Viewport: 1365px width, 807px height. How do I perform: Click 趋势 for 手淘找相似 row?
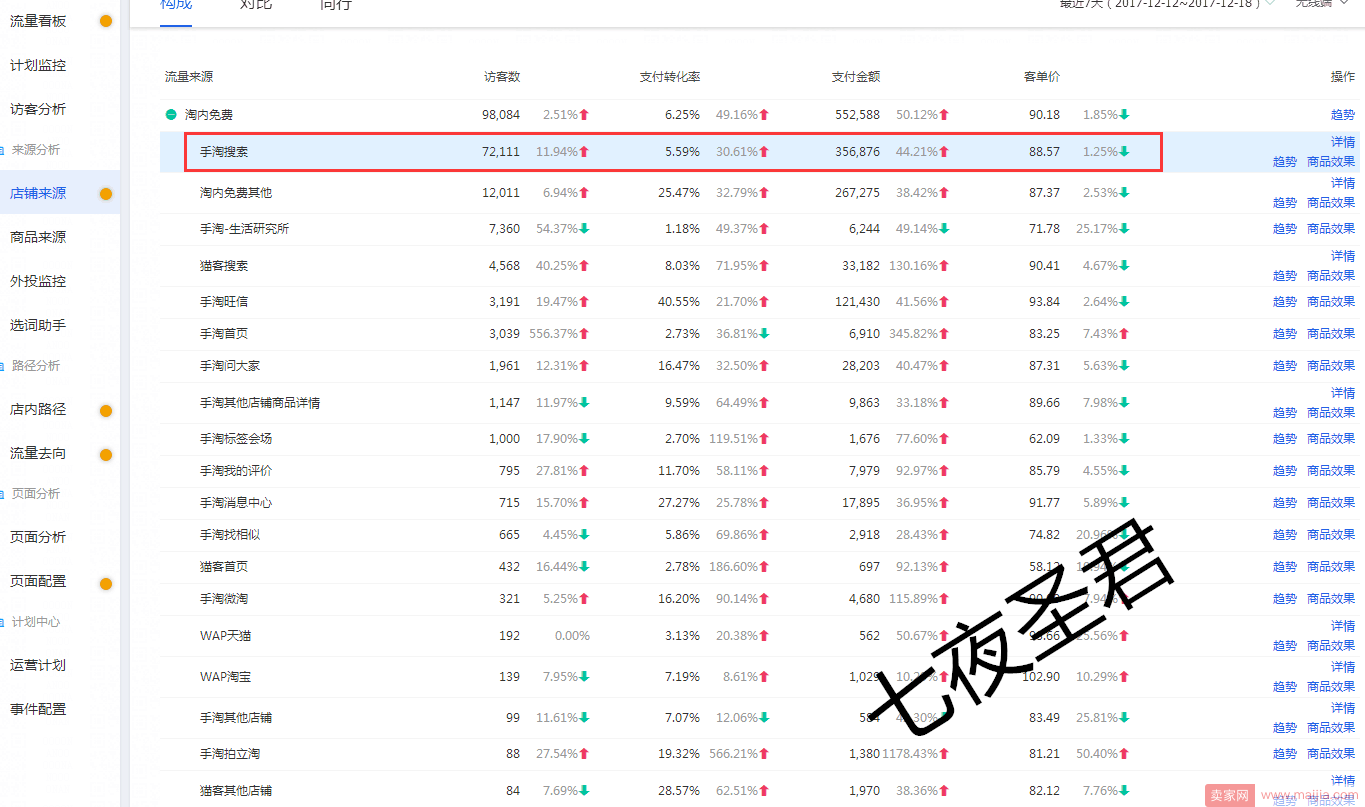coord(1285,534)
